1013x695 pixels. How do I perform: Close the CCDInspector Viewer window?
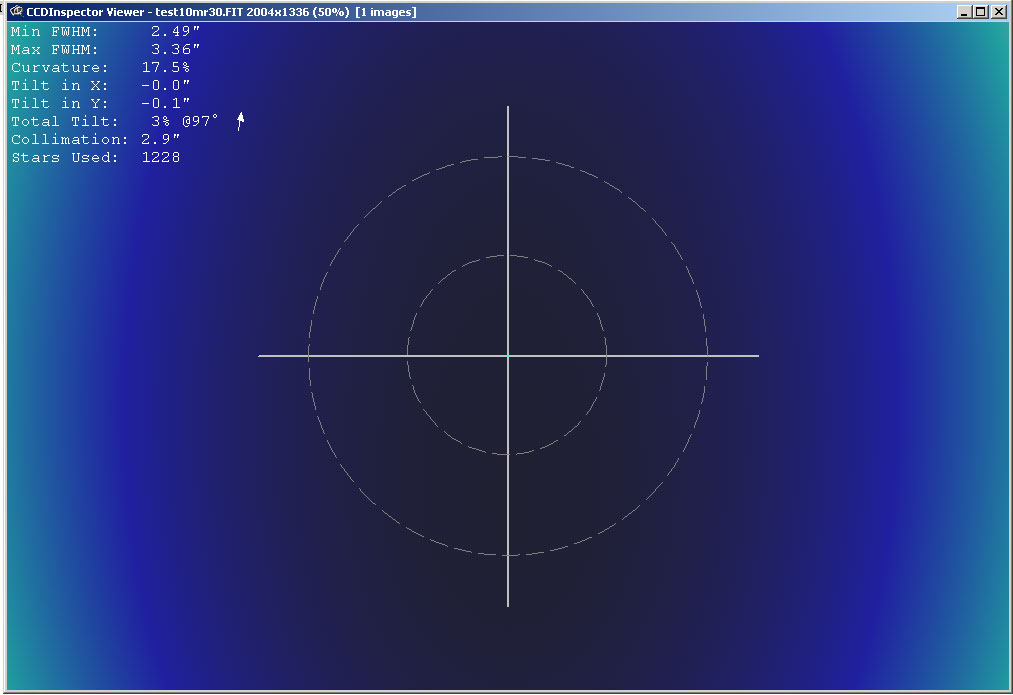[999, 12]
